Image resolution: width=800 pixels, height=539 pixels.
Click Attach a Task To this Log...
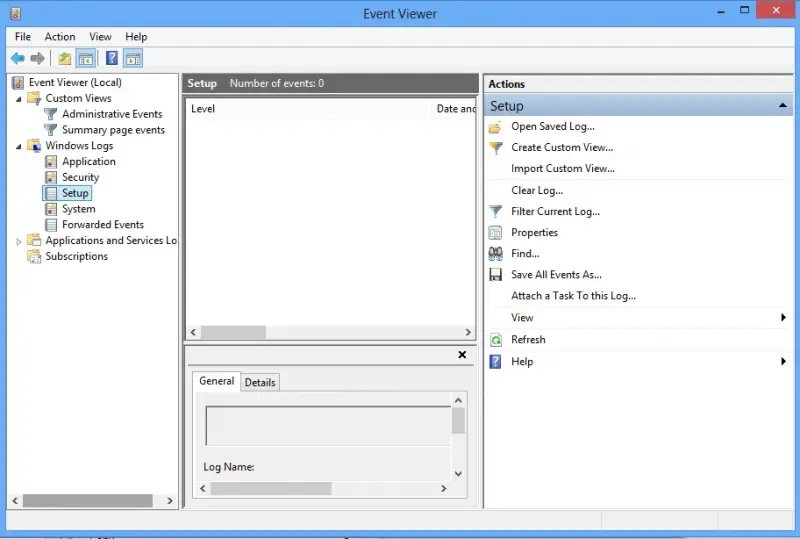coord(573,296)
